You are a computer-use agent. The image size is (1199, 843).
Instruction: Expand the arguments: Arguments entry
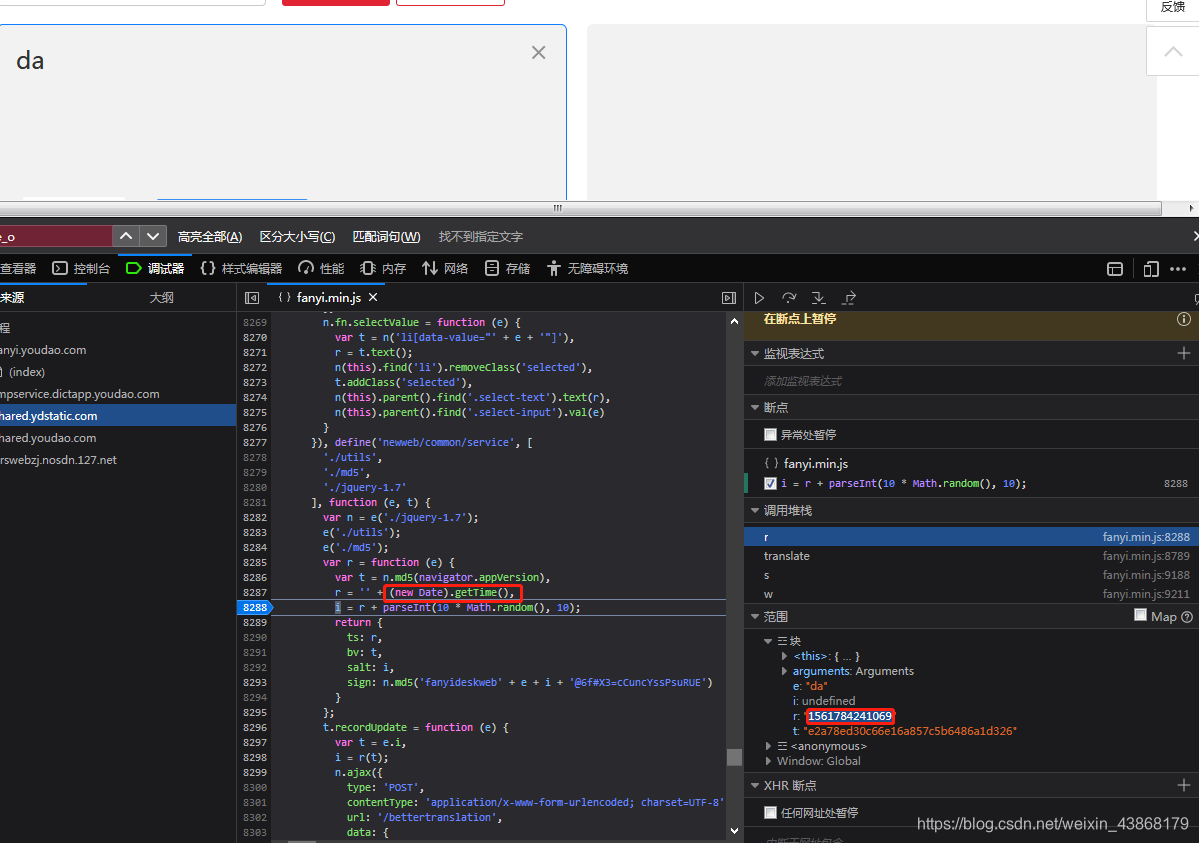point(784,671)
